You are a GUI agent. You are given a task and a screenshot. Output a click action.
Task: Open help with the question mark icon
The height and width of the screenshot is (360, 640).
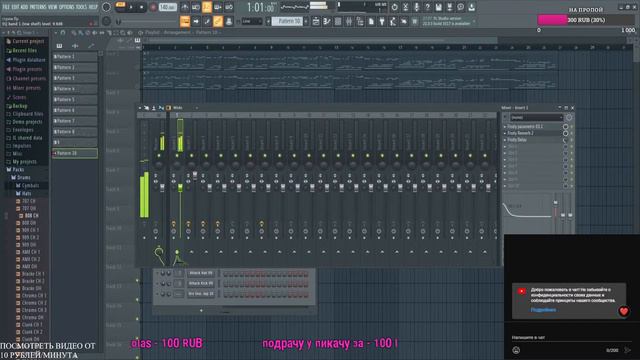(427, 7)
